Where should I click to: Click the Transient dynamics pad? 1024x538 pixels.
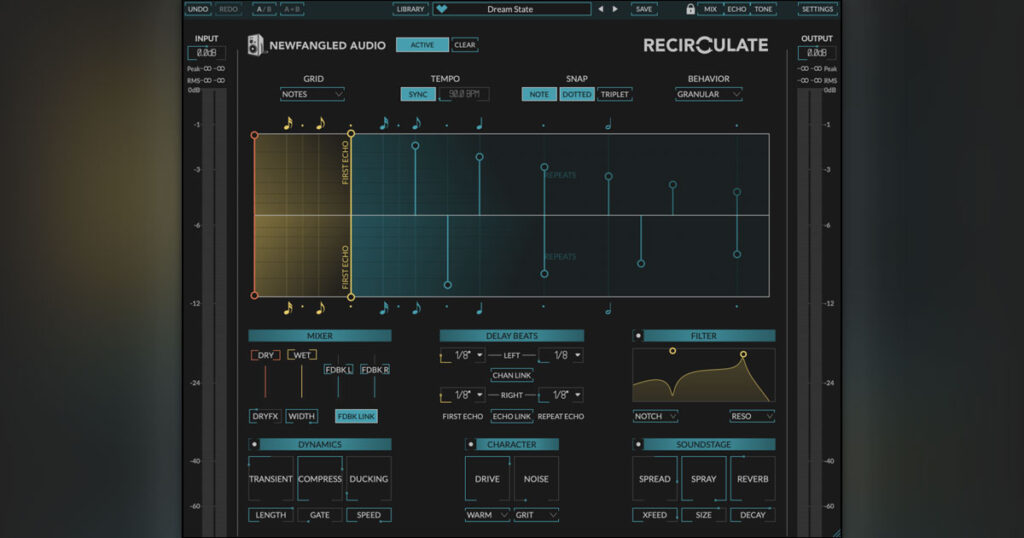tap(270, 479)
